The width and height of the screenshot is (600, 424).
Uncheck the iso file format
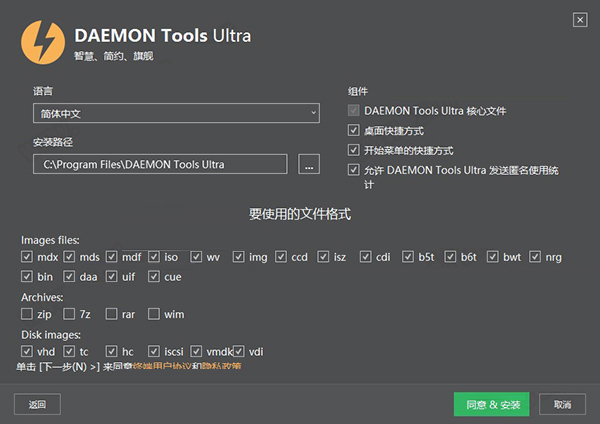tap(154, 257)
